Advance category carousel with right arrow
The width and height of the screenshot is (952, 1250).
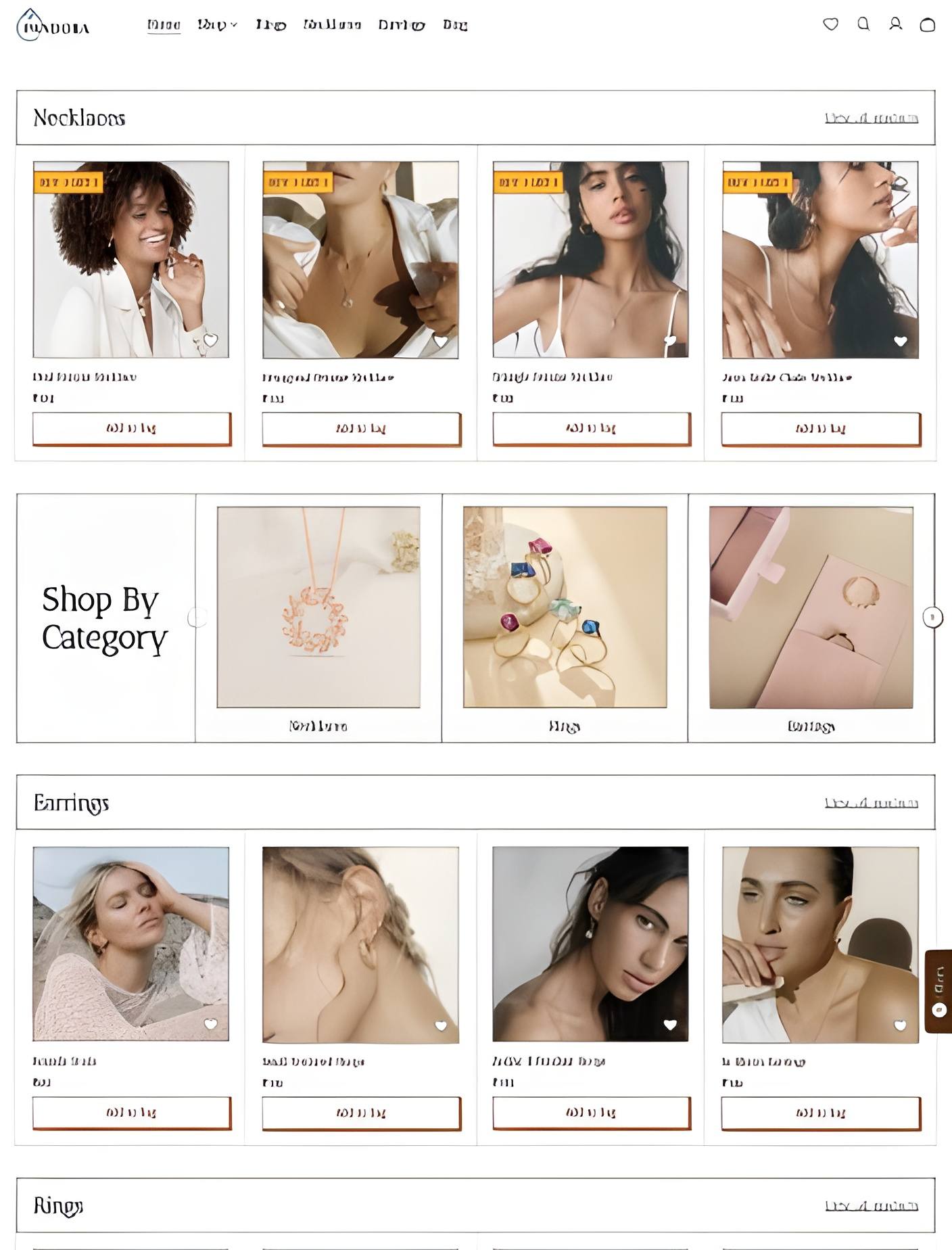coord(932,617)
